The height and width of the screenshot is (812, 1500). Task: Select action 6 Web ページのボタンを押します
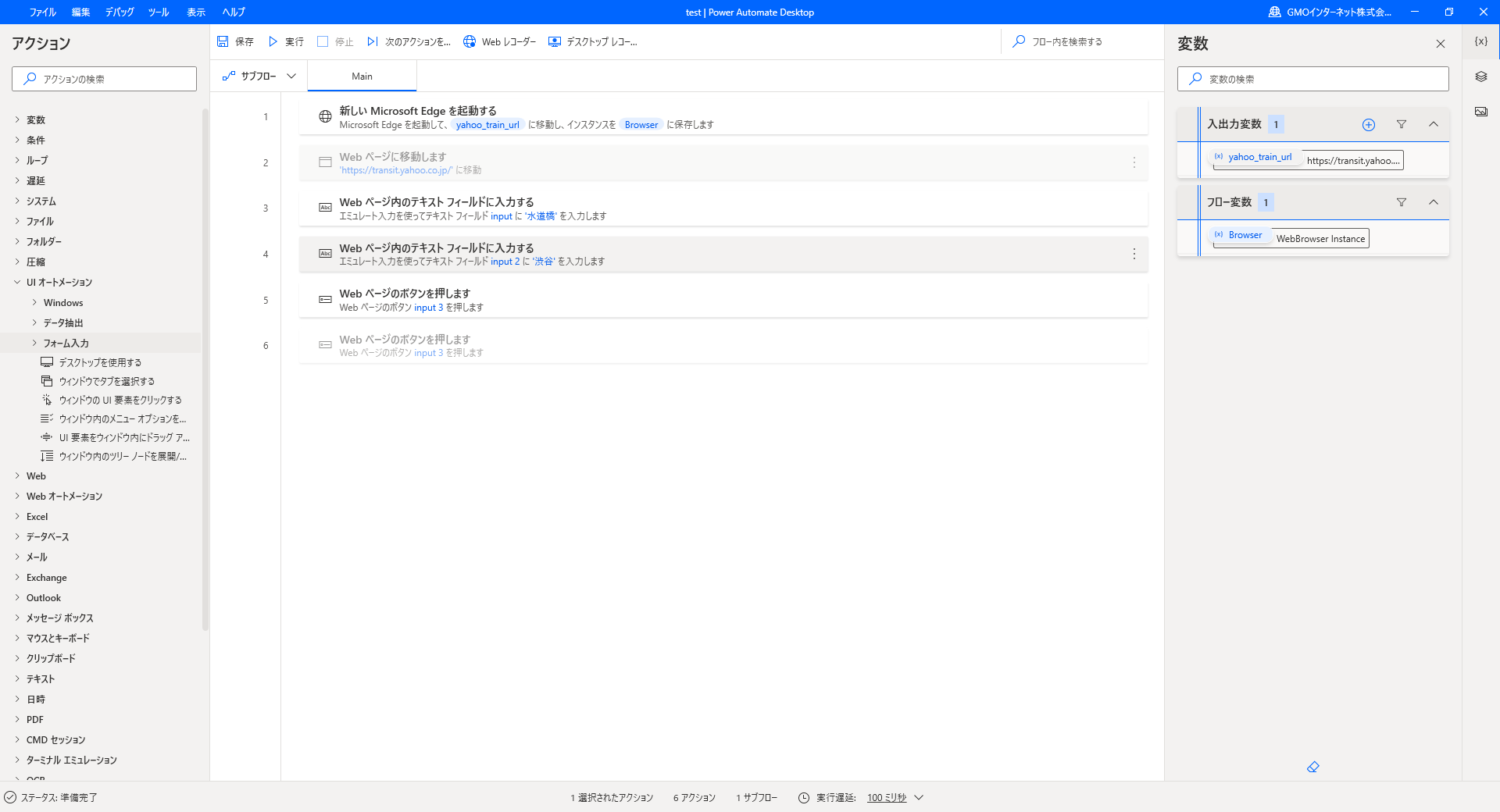click(x=723, y=346)
